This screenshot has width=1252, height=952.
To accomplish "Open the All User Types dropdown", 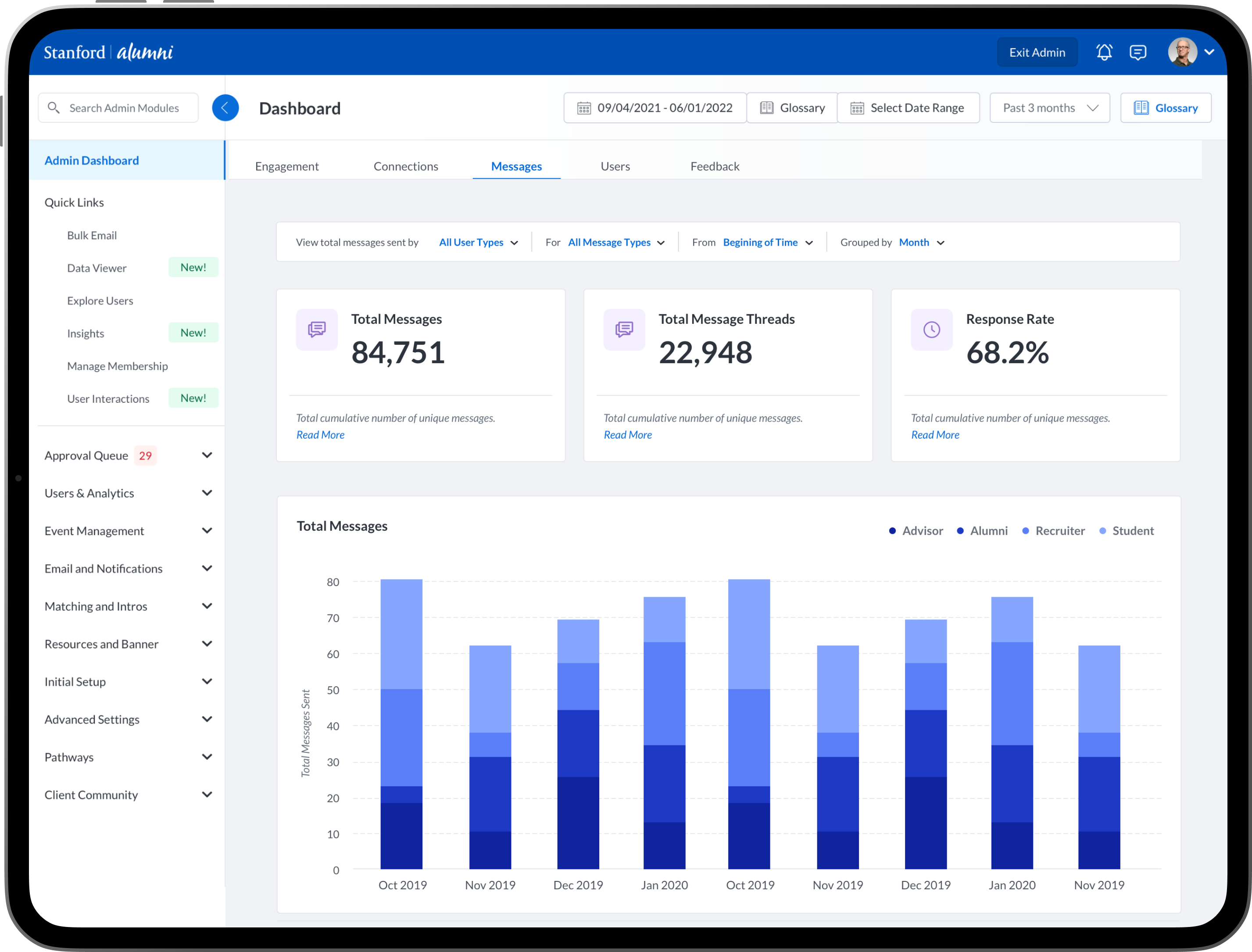I will click(478, 243).
